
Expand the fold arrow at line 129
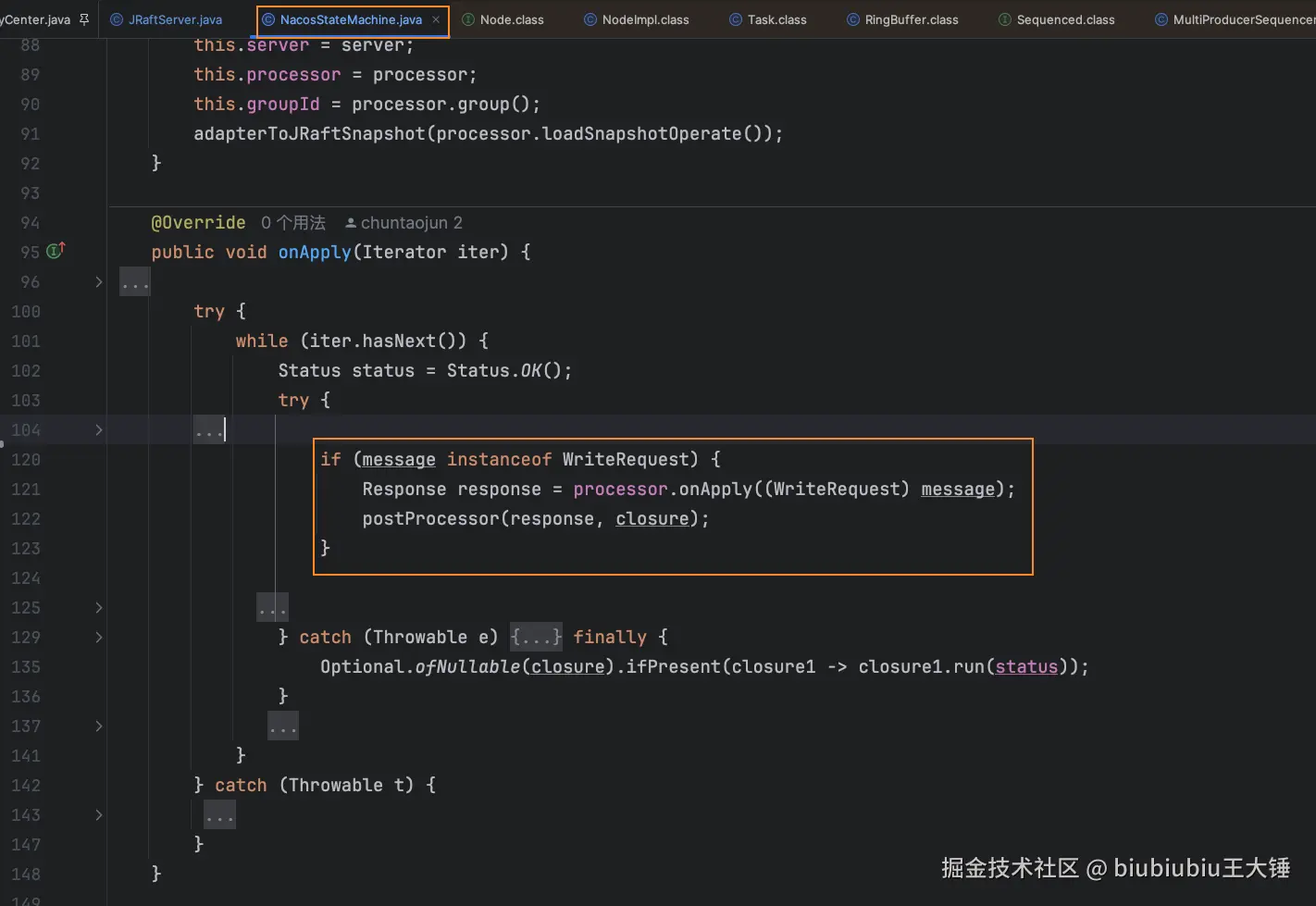99,638
